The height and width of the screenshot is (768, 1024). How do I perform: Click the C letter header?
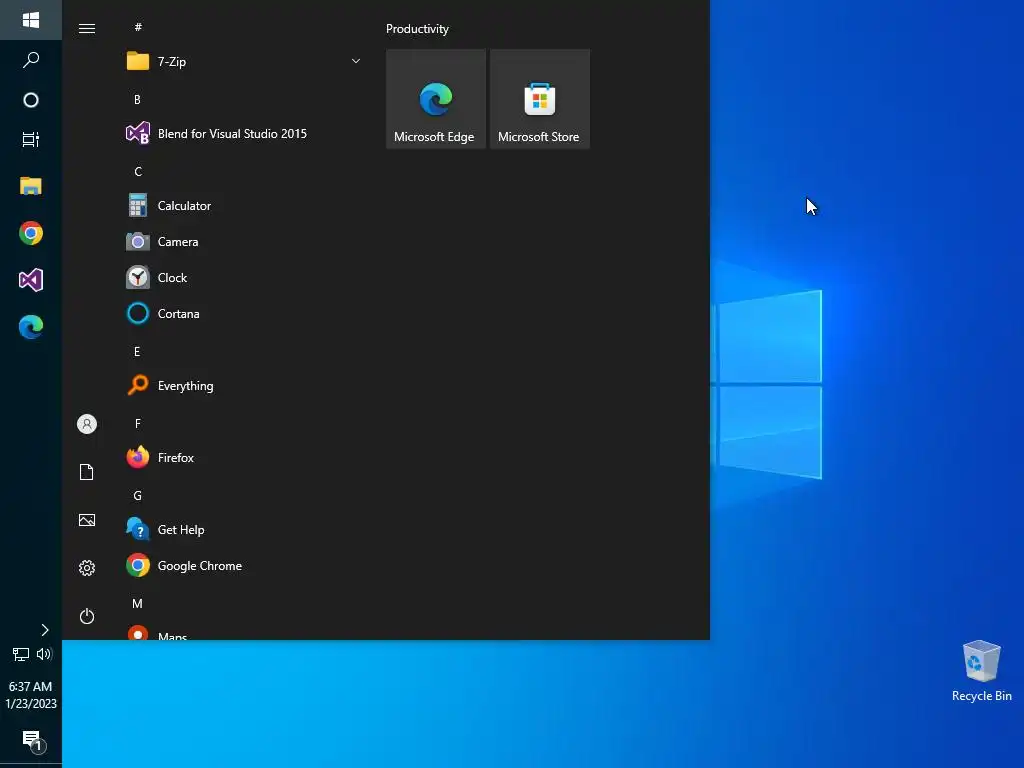(x=138, y=172)
